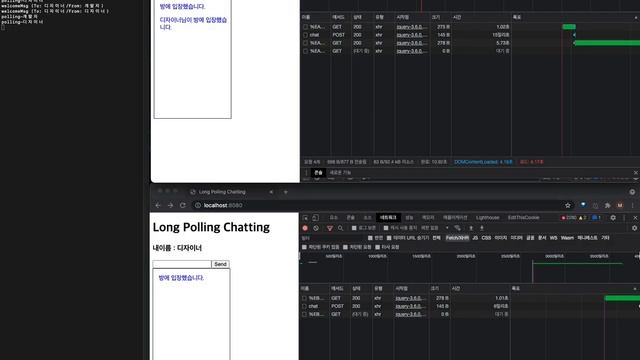
Task: Switch to the 요소 Elements tab
Action: (x=333, y=218)
